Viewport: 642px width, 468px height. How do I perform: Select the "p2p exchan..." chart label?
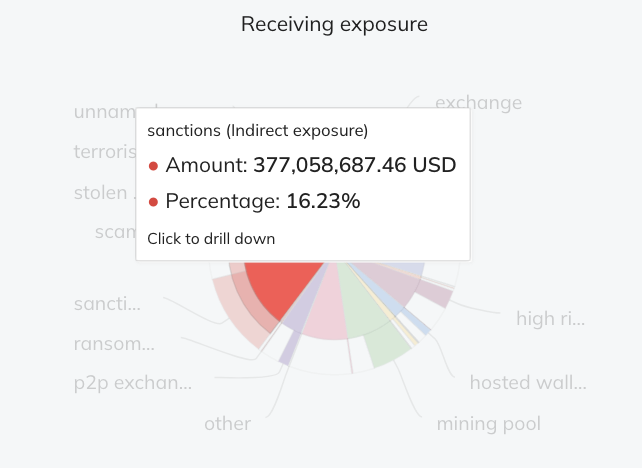coord(132,382)
